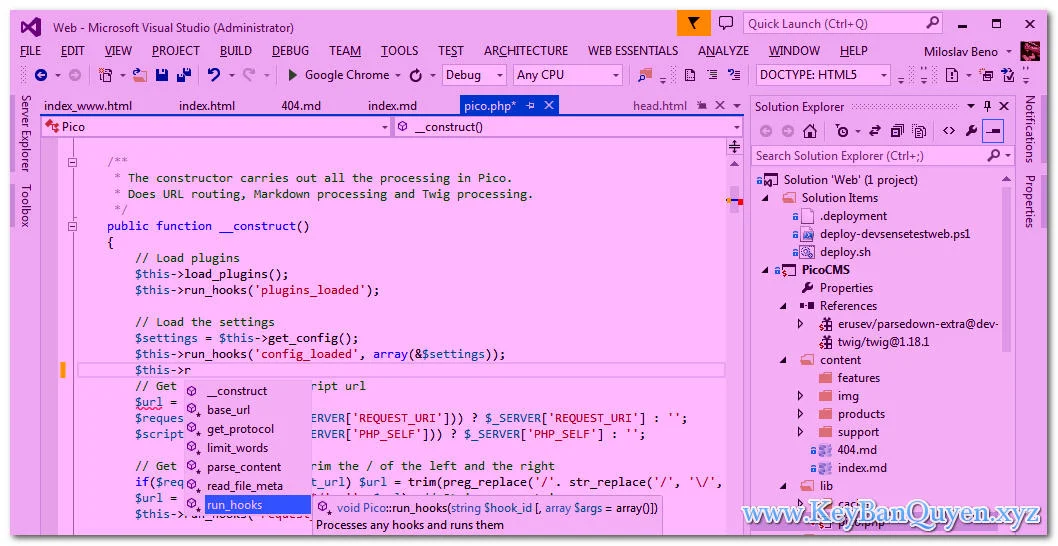Image resolution: width=1058 pixels, height=546 pixels.
Task: Save the current file with the floppy icon
Action: 162,75
